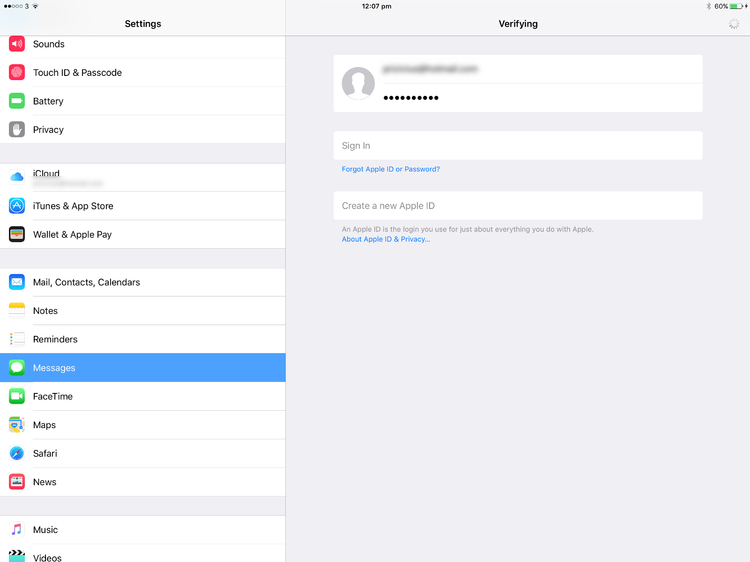Screen dimensions: 750x562
Task: Tap the Verifying title text
Action: click(518, 24)
